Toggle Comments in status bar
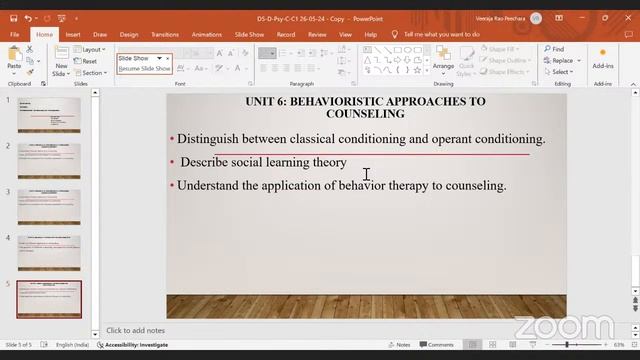 tap(436, 345)
